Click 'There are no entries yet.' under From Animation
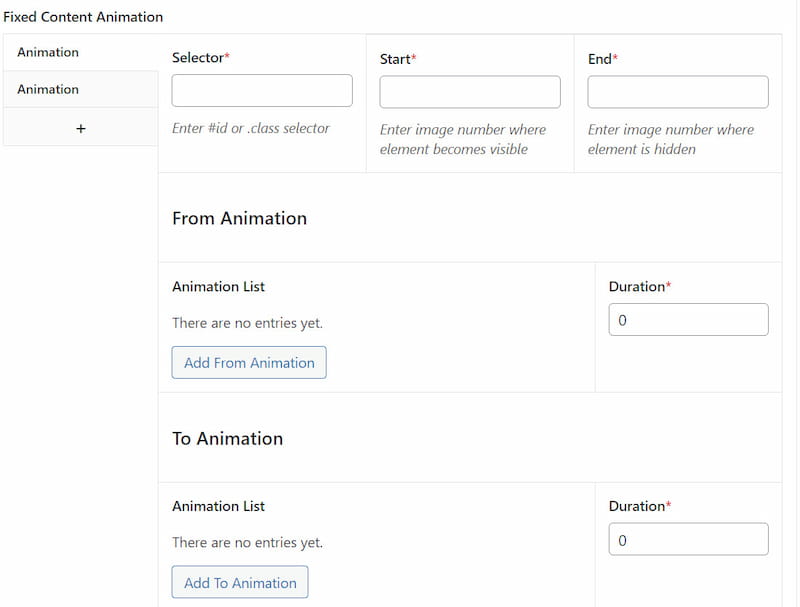The height and width of the screenshot is (607, 800). (247, 323)
